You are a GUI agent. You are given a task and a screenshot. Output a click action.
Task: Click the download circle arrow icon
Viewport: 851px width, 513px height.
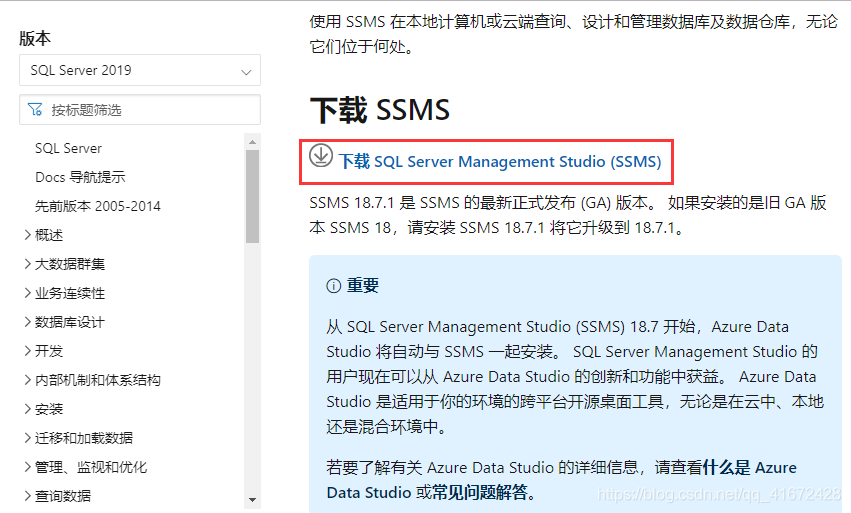(321, 156)
